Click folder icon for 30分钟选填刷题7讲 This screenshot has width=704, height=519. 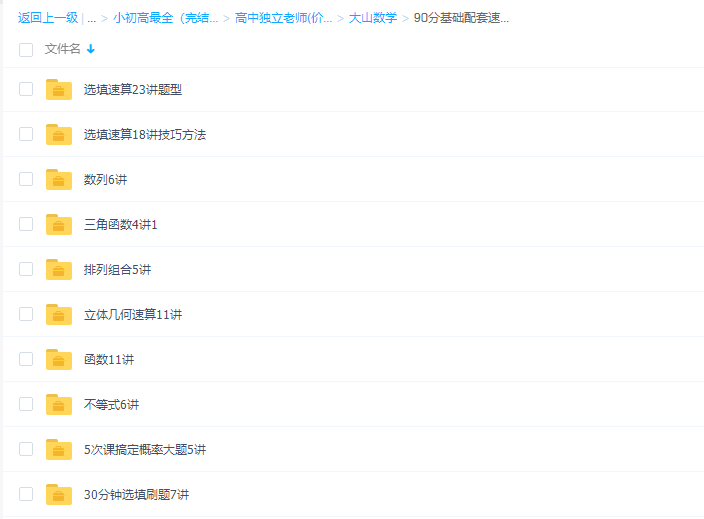click(x=59, y=495)
